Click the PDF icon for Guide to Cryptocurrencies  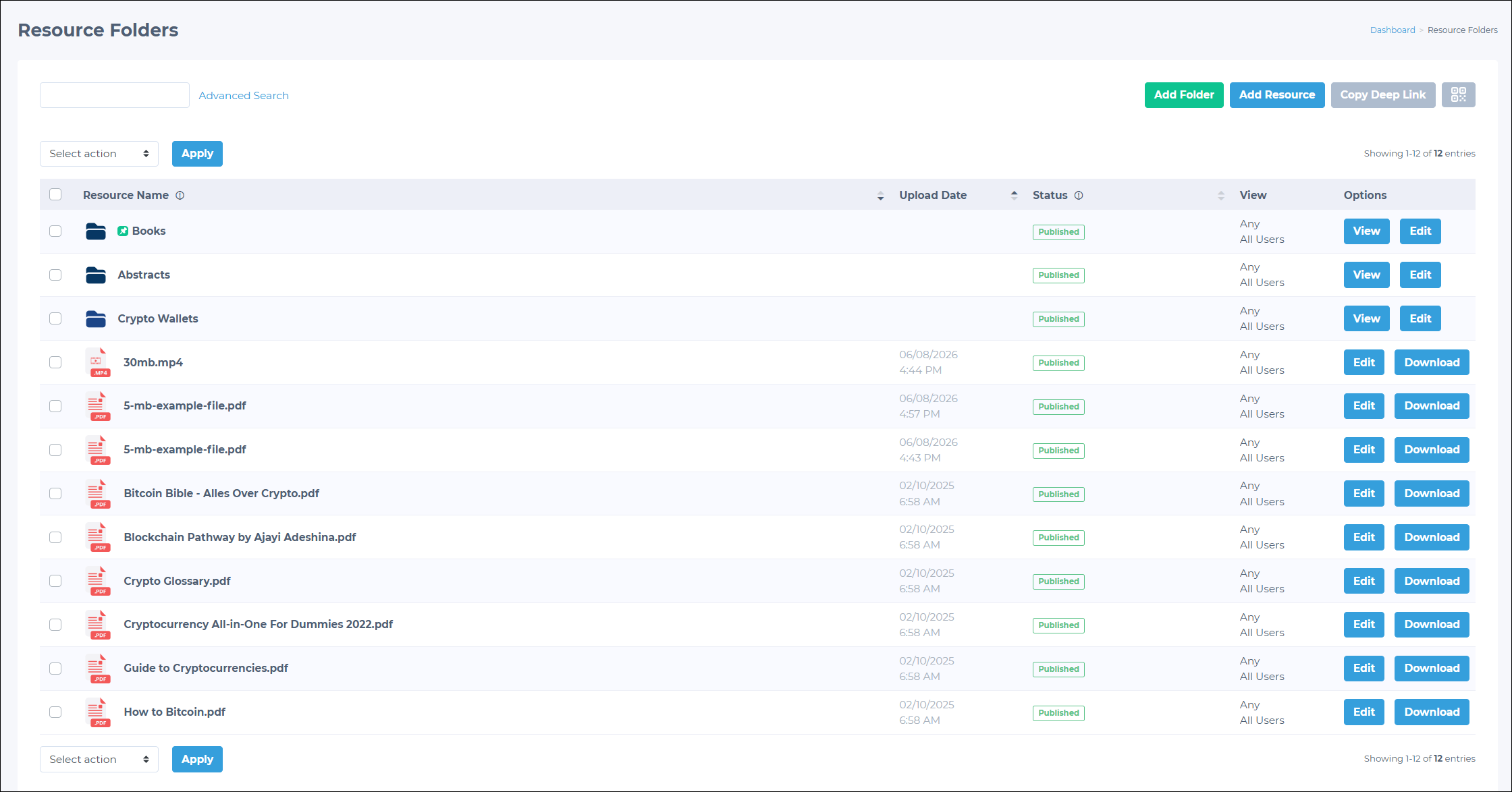[x=99, y=669]
